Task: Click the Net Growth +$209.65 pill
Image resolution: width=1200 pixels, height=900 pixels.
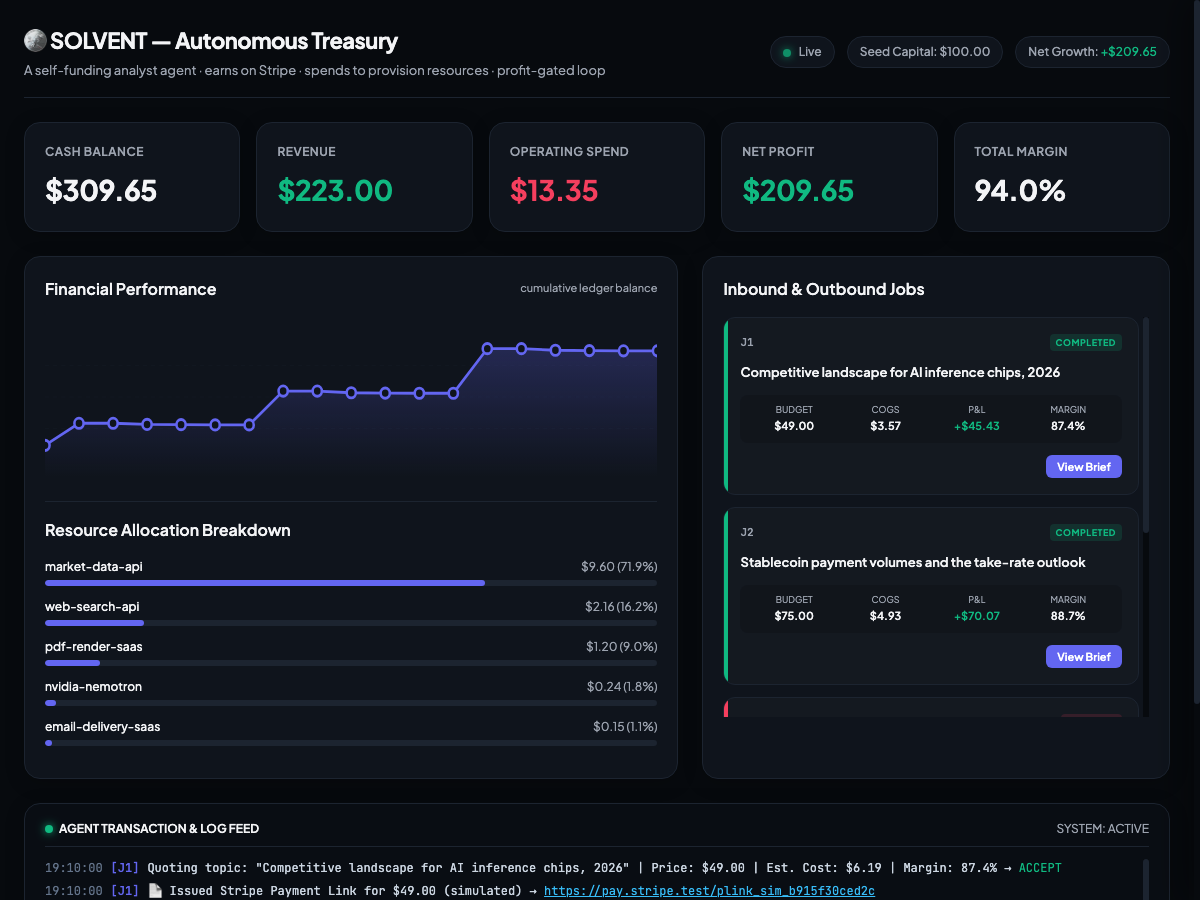Action: [x=1092, y=52]
